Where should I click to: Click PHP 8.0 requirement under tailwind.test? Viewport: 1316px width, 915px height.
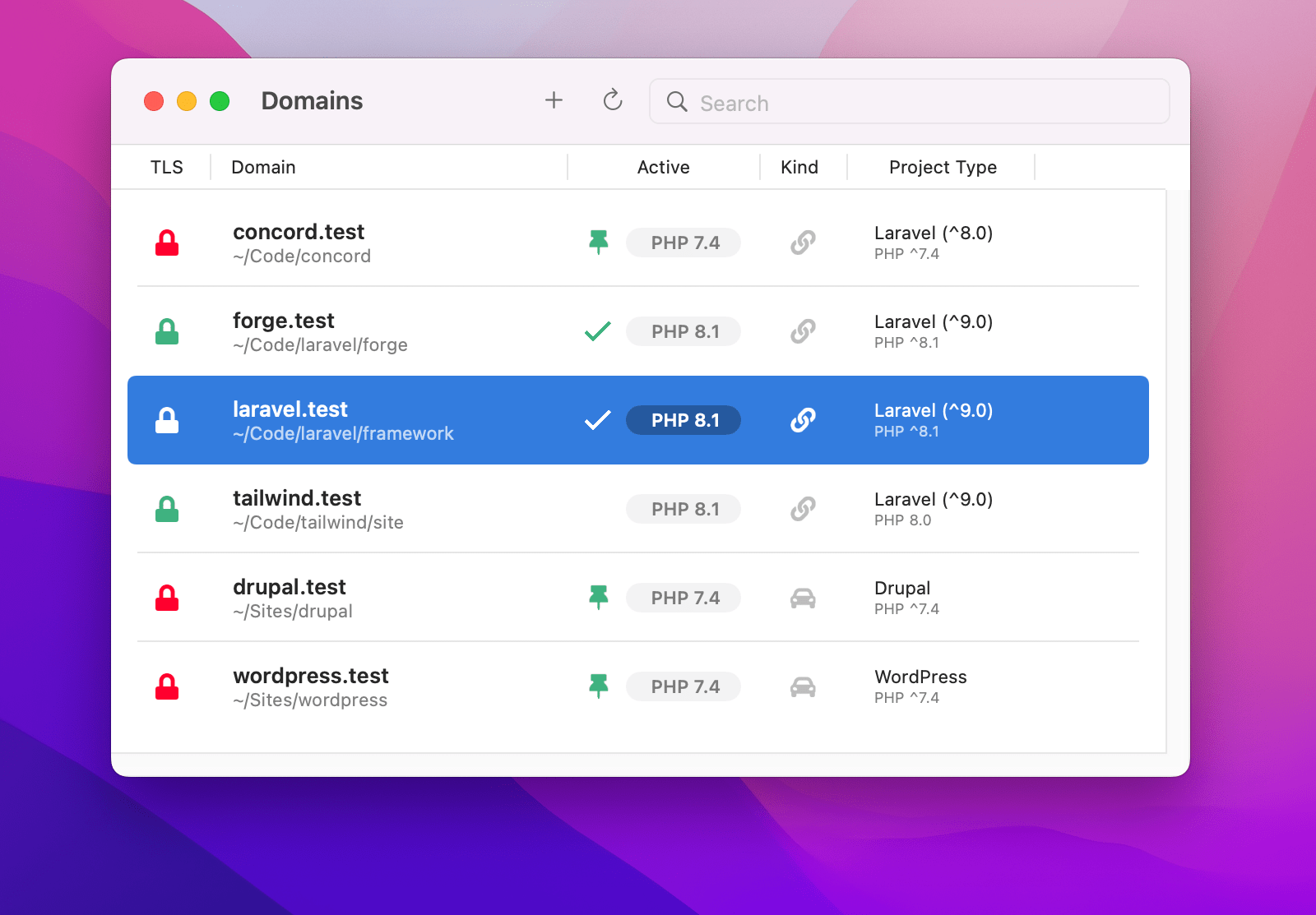coord(902,520)
